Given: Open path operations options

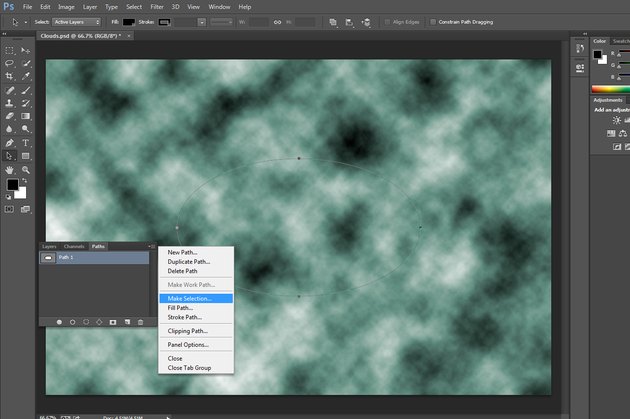Looking at the screenshot, I should tap(333, 22).
